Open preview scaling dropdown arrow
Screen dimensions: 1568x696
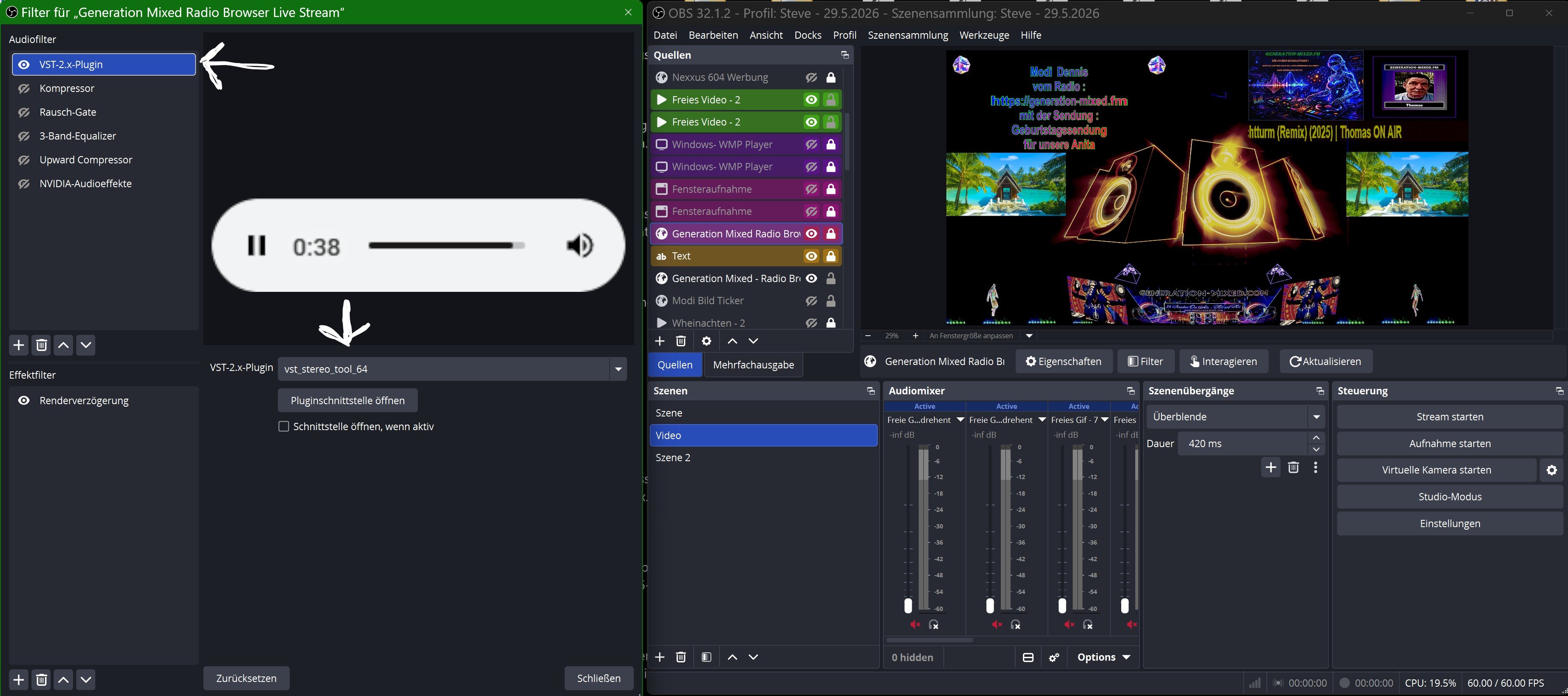click(1029, 336)
